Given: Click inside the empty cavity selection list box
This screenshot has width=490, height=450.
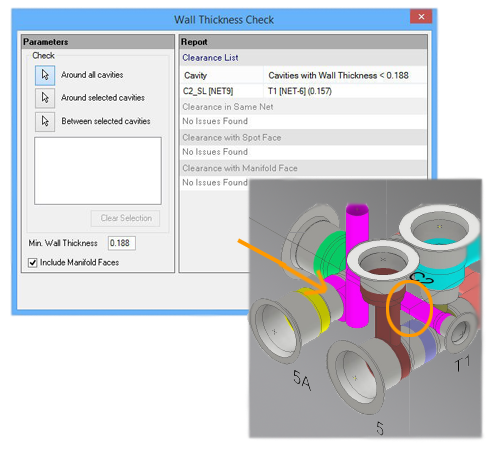Looking at the screenshot, I should coord(98,171).
